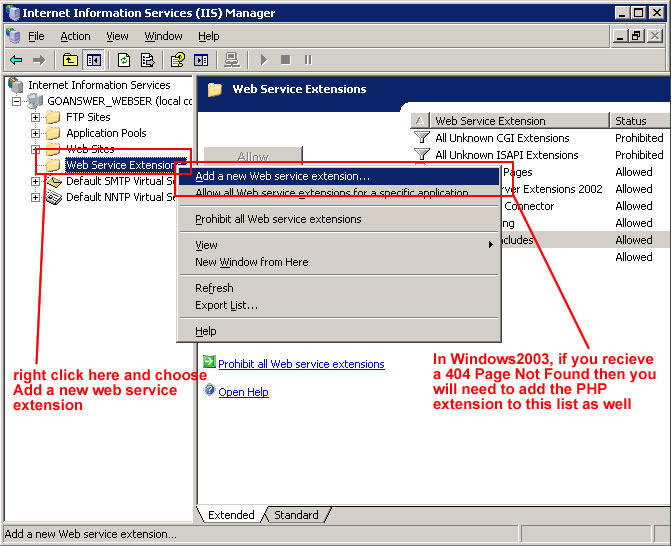Select the Web Service Extensions tree node
The image size is (671, 546).
tap(121, 165)
